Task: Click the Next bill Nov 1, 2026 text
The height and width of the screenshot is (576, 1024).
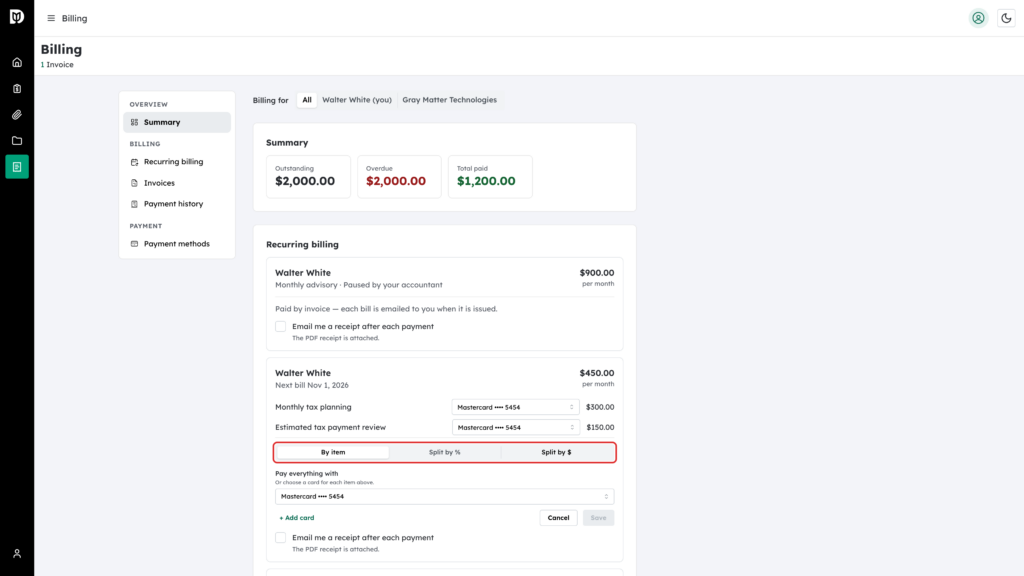Action: 312,385
